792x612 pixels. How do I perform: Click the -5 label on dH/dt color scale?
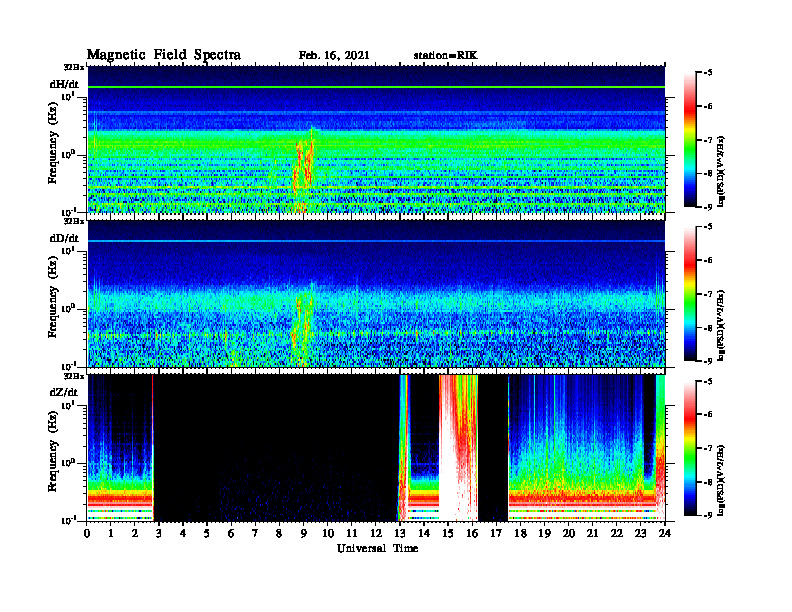[706, 73]
